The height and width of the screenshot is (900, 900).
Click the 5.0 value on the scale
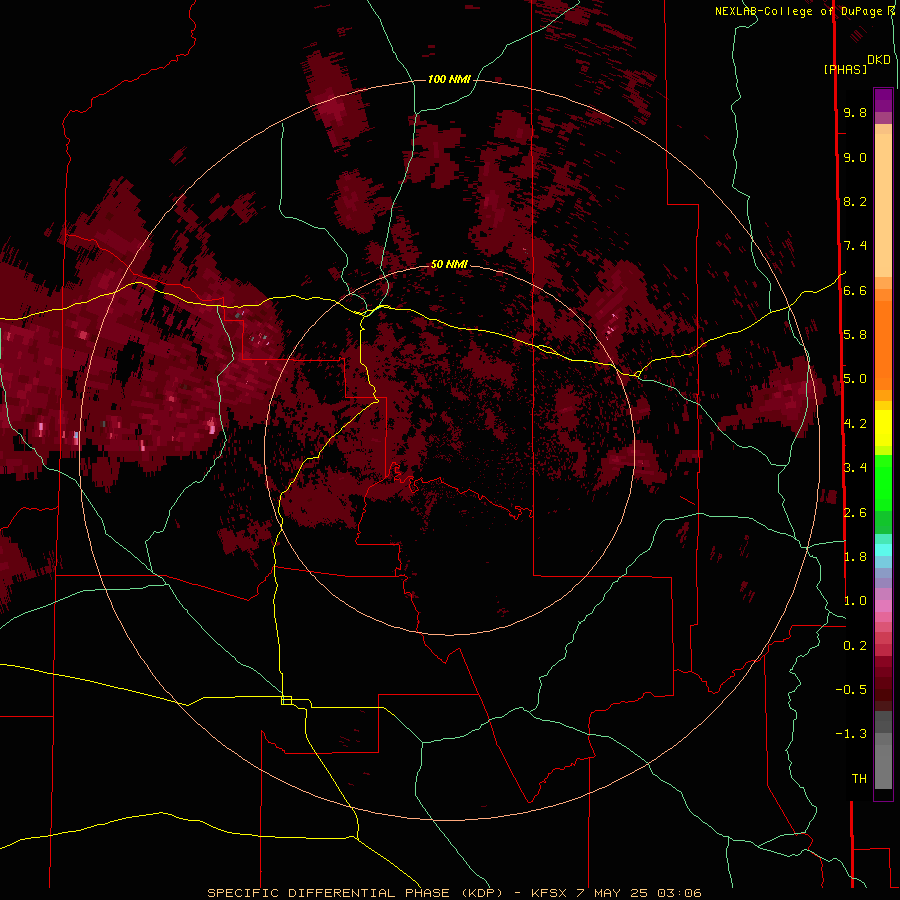point(855,379)
